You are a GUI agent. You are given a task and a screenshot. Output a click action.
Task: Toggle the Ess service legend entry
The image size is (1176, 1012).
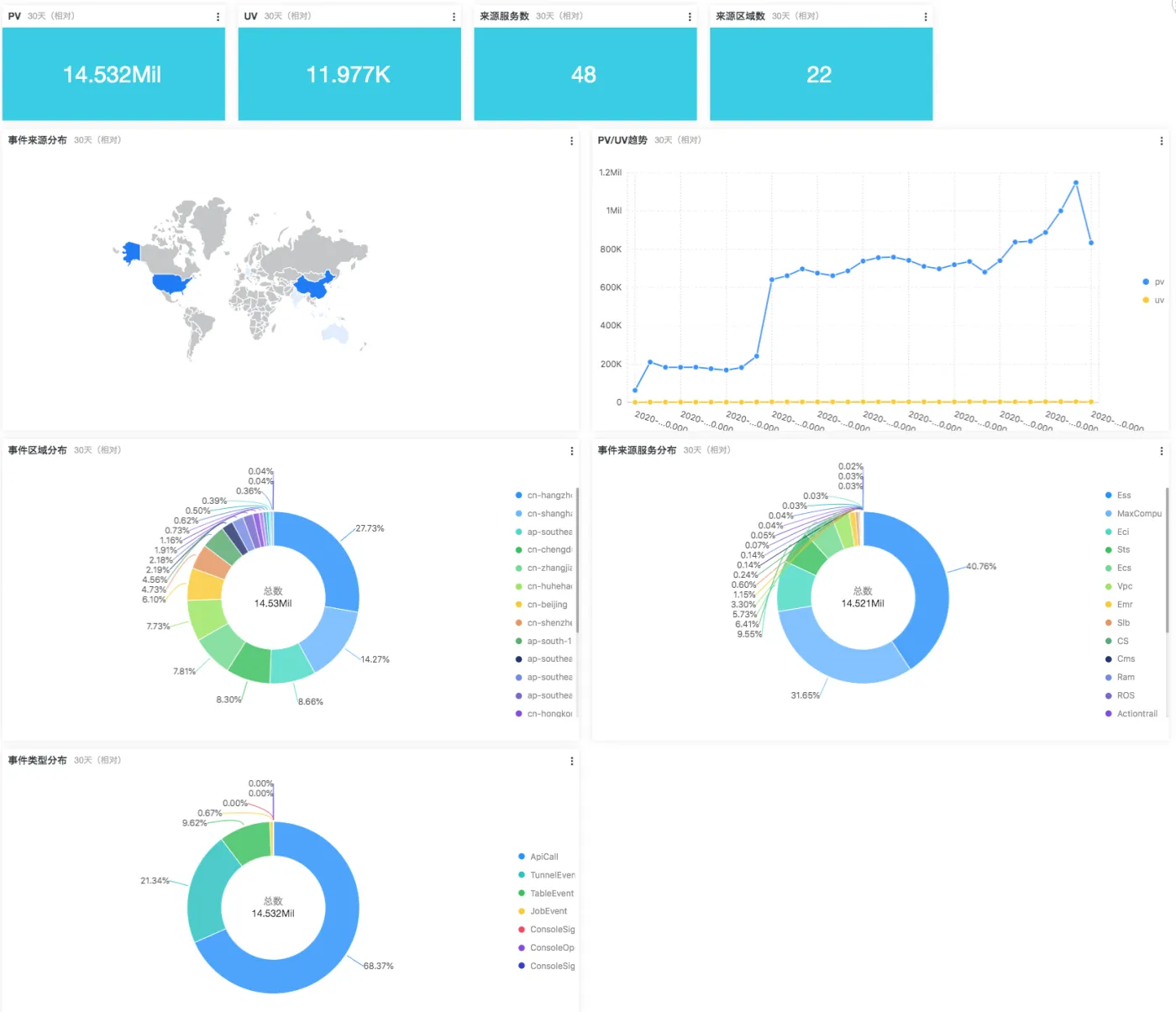[x=1118, y=496]
